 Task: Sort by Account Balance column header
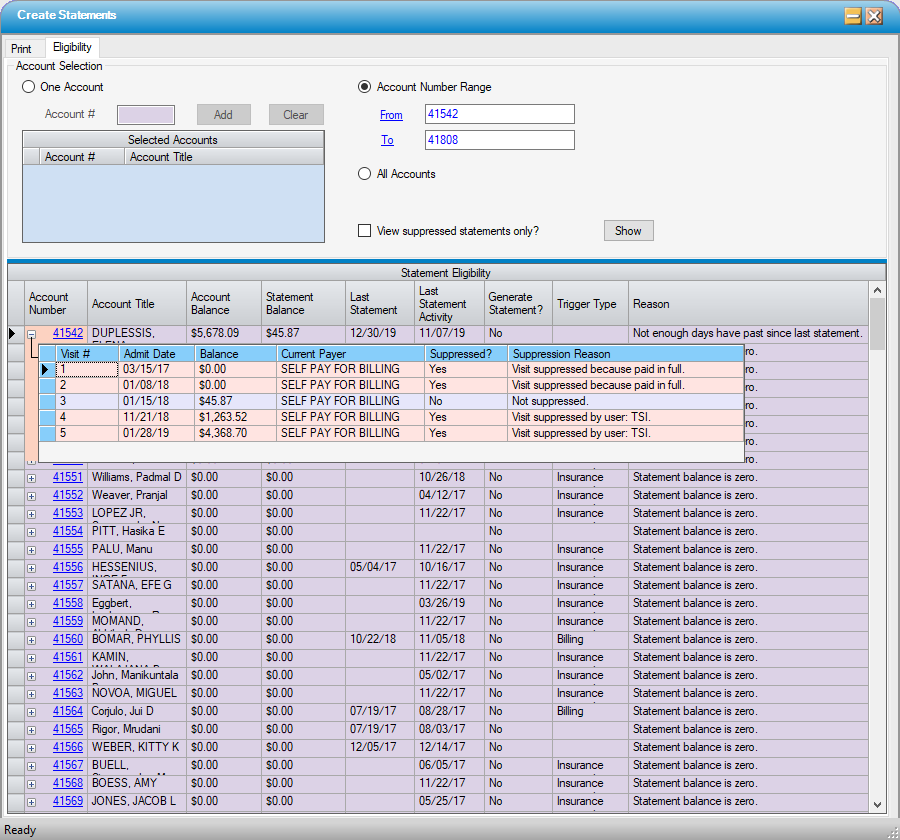pyautogui.click(x=224, y=303)
